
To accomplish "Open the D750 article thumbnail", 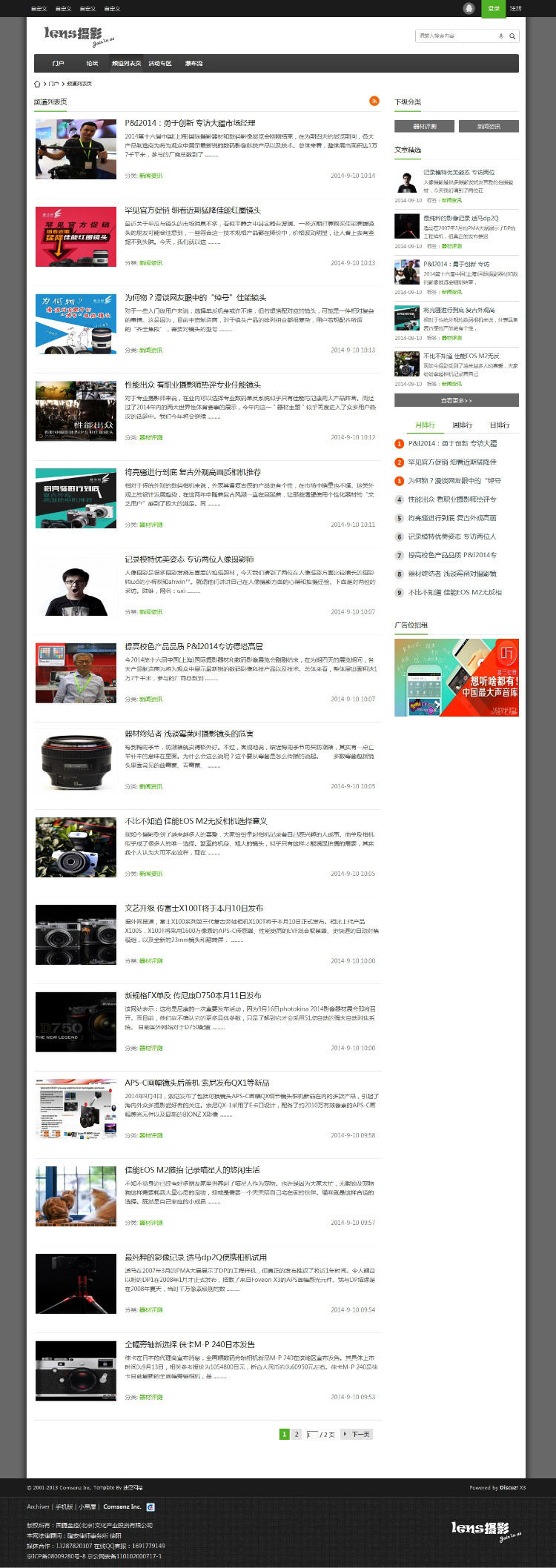I will pos(76,1022).
